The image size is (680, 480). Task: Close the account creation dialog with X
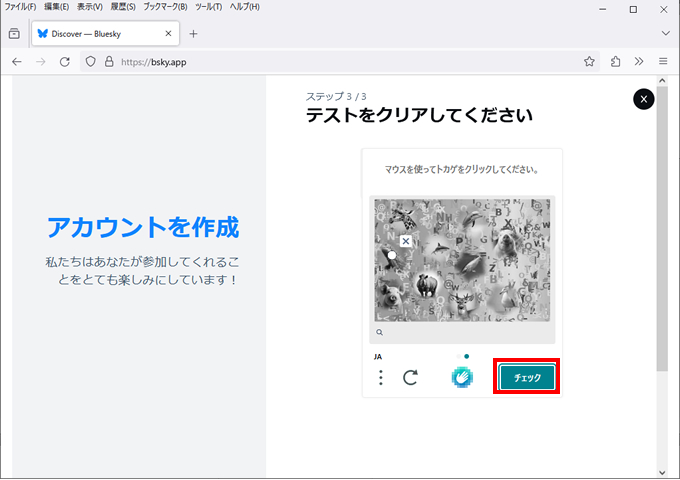pyautogui.click(x=644, y=99)
